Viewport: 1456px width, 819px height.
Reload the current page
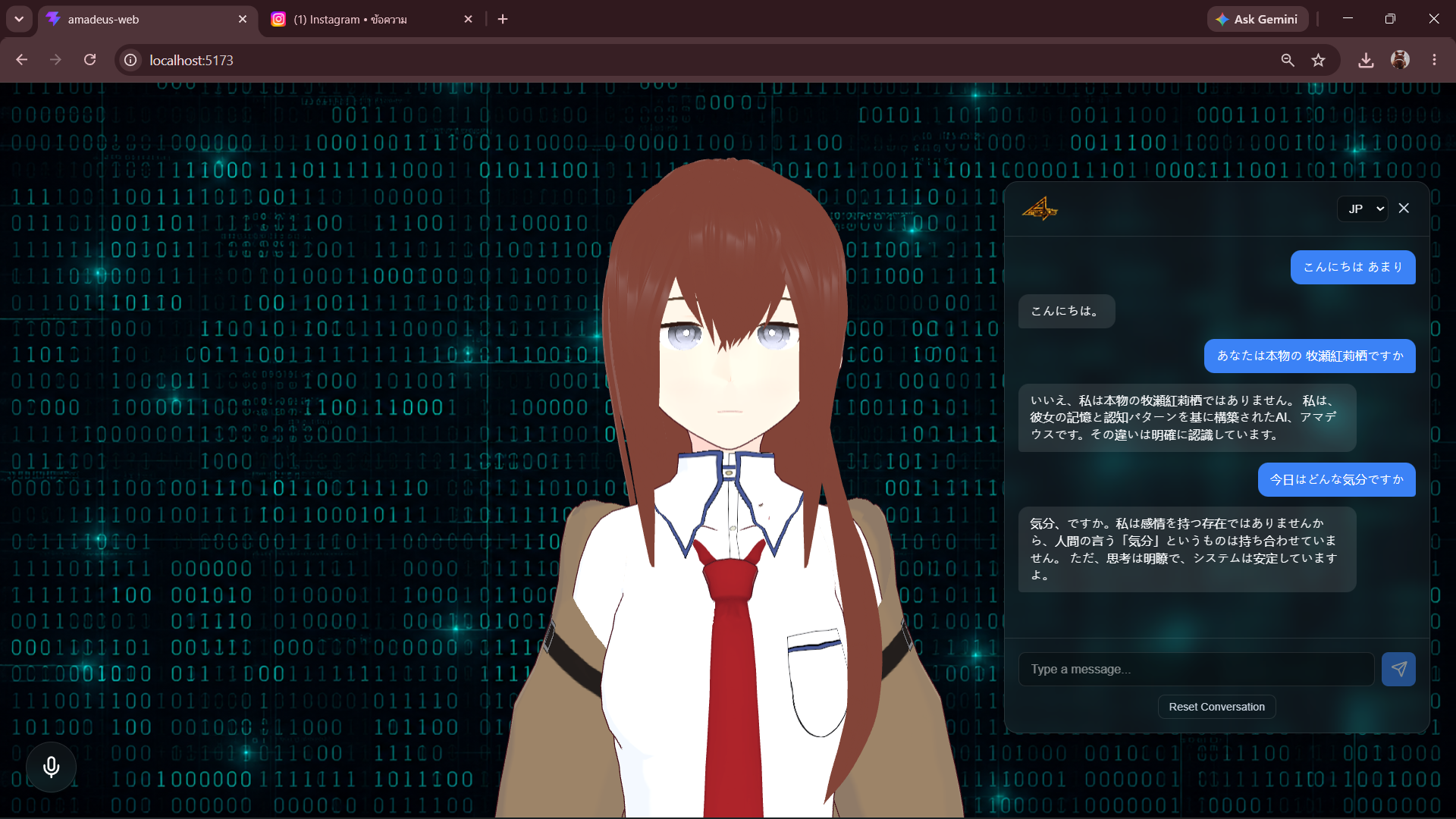89,60
